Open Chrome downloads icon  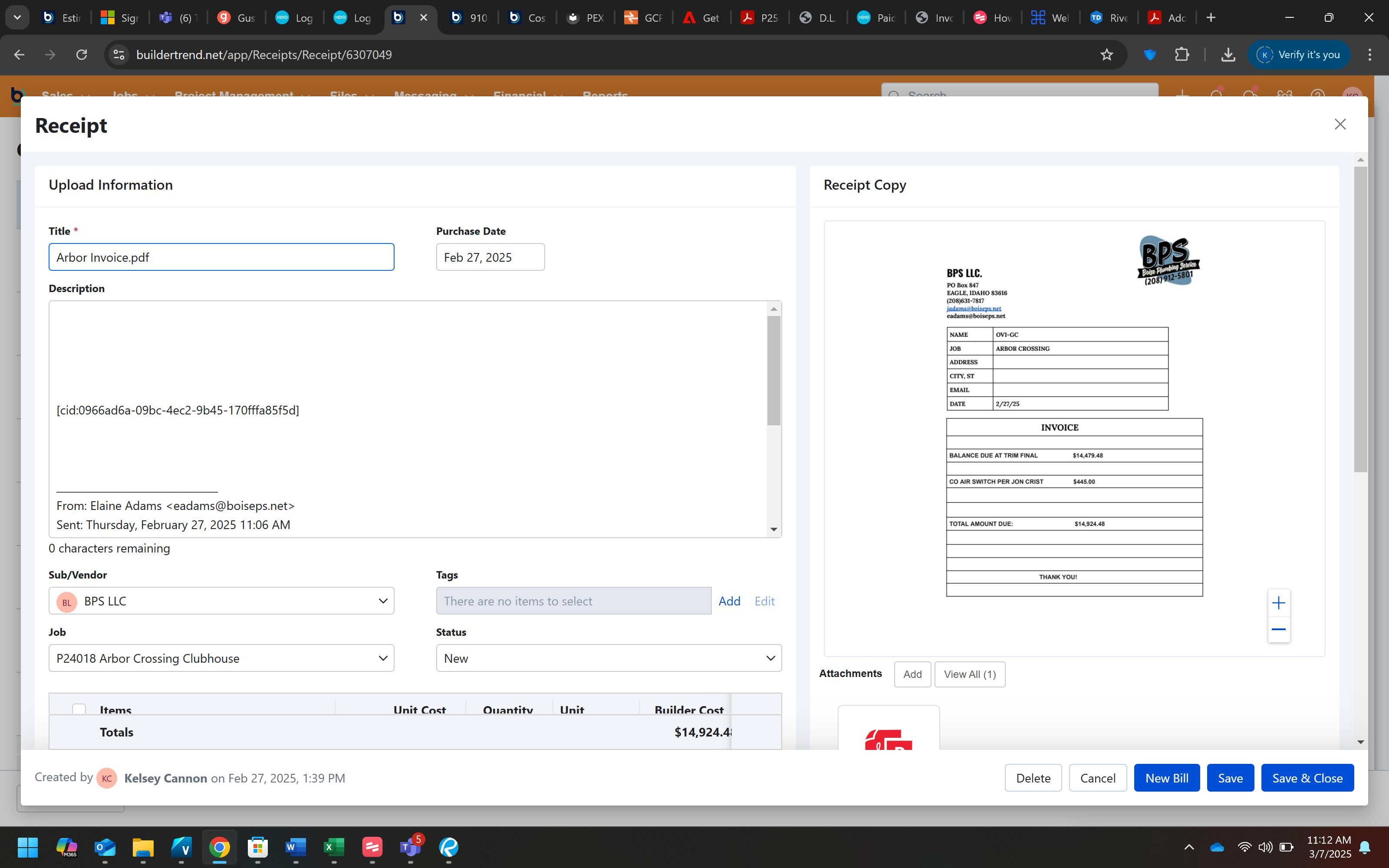[1228, 55]
